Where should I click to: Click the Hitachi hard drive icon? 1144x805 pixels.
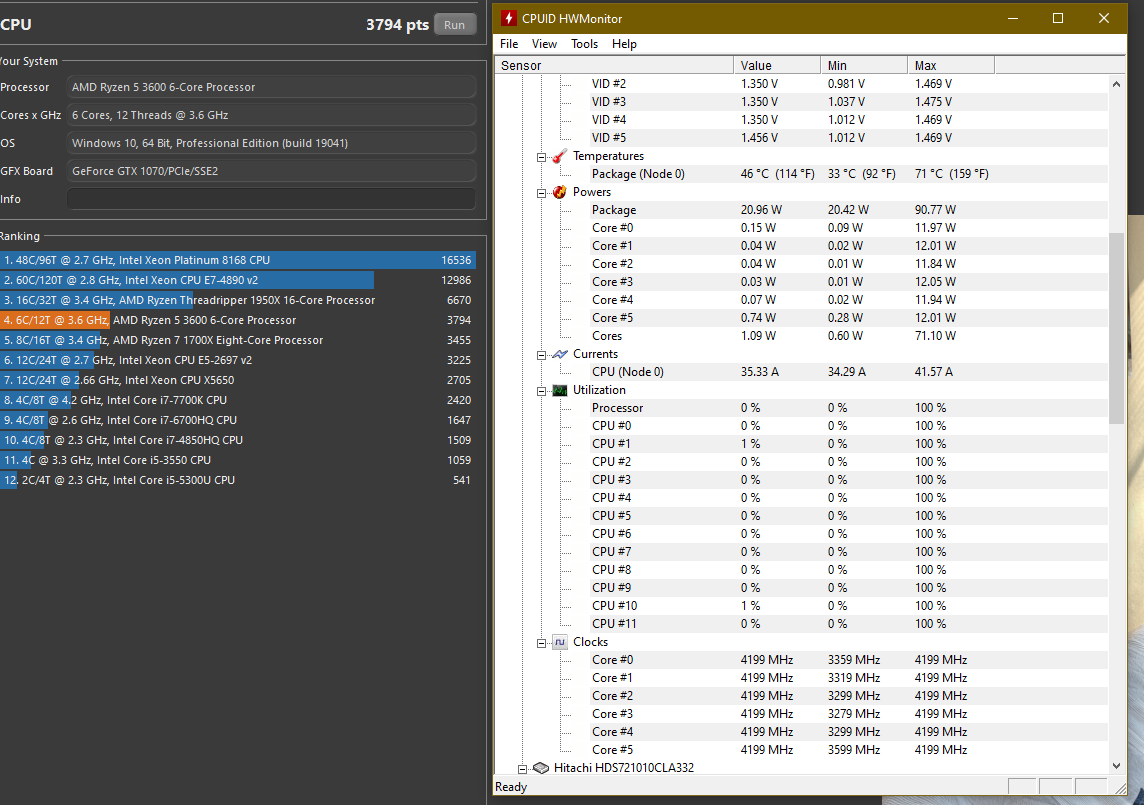[541, 768]
